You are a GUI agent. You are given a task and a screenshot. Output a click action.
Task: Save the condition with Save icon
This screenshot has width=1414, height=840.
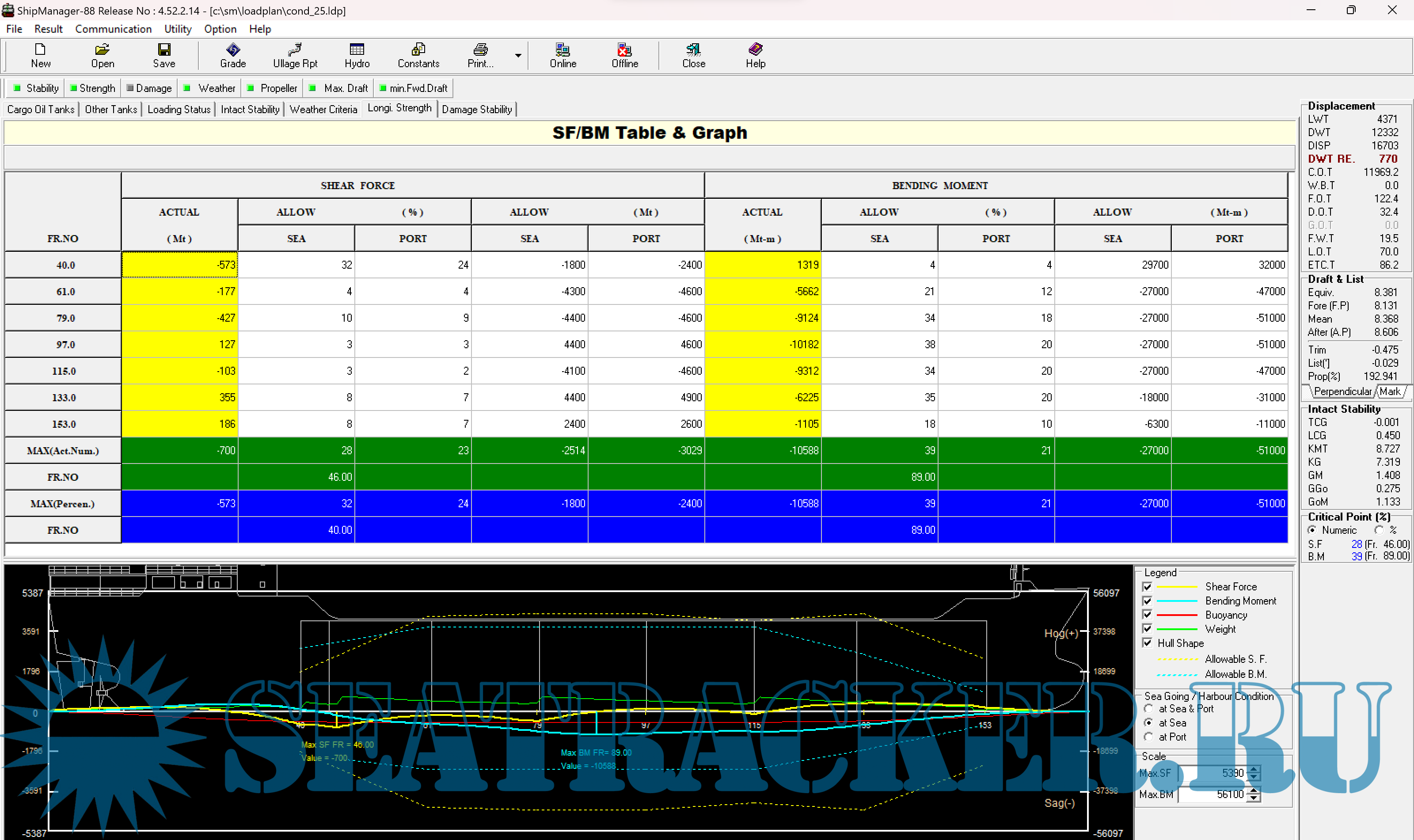[164, 50]
